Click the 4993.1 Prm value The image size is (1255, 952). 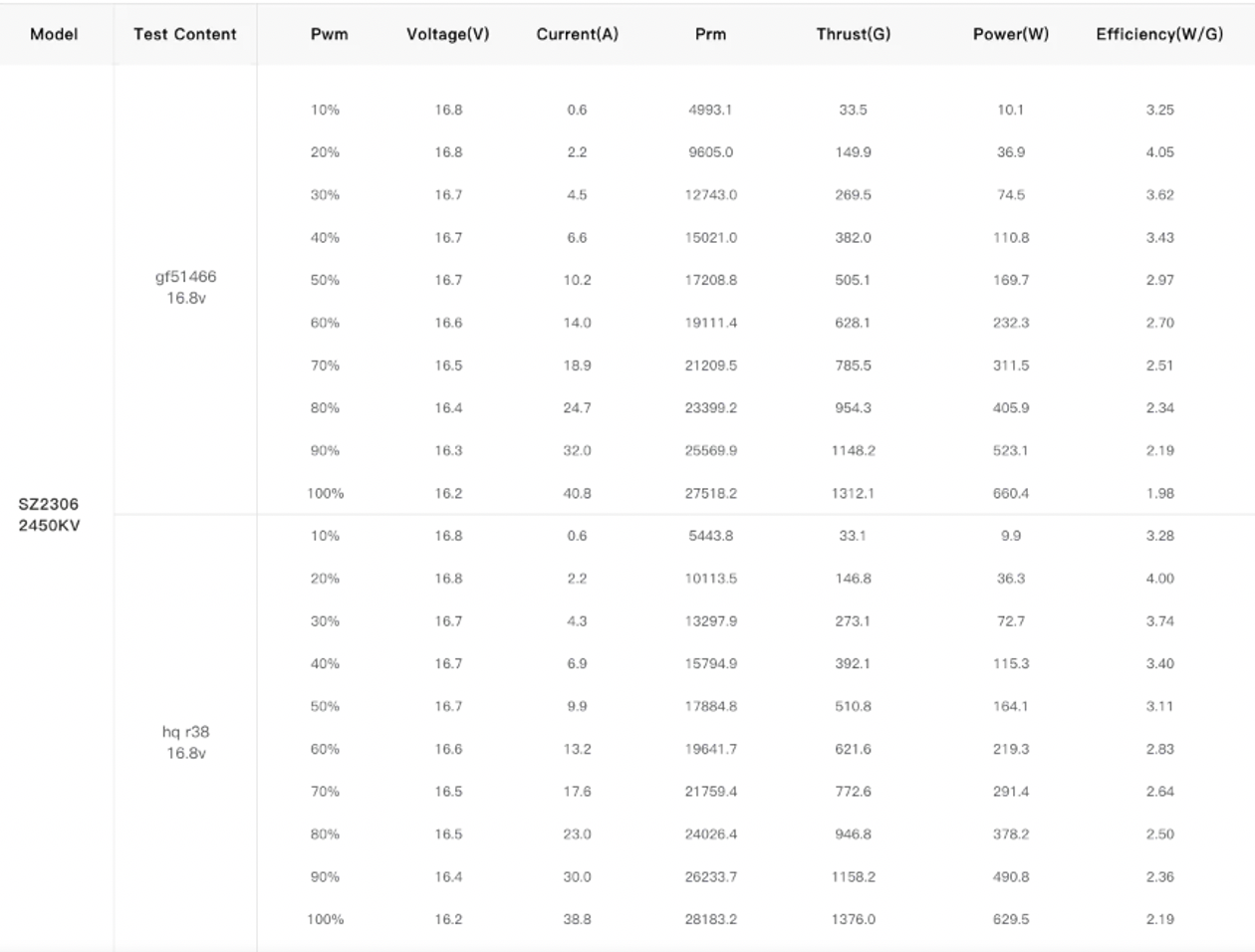(710, 110)
